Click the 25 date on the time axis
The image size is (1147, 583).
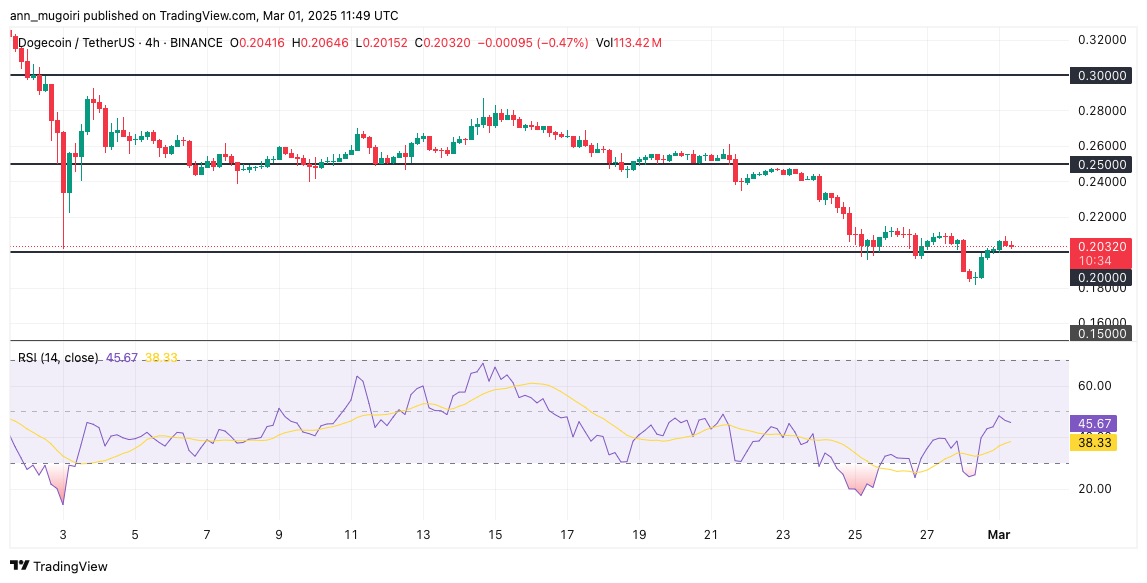pos(855,534)
